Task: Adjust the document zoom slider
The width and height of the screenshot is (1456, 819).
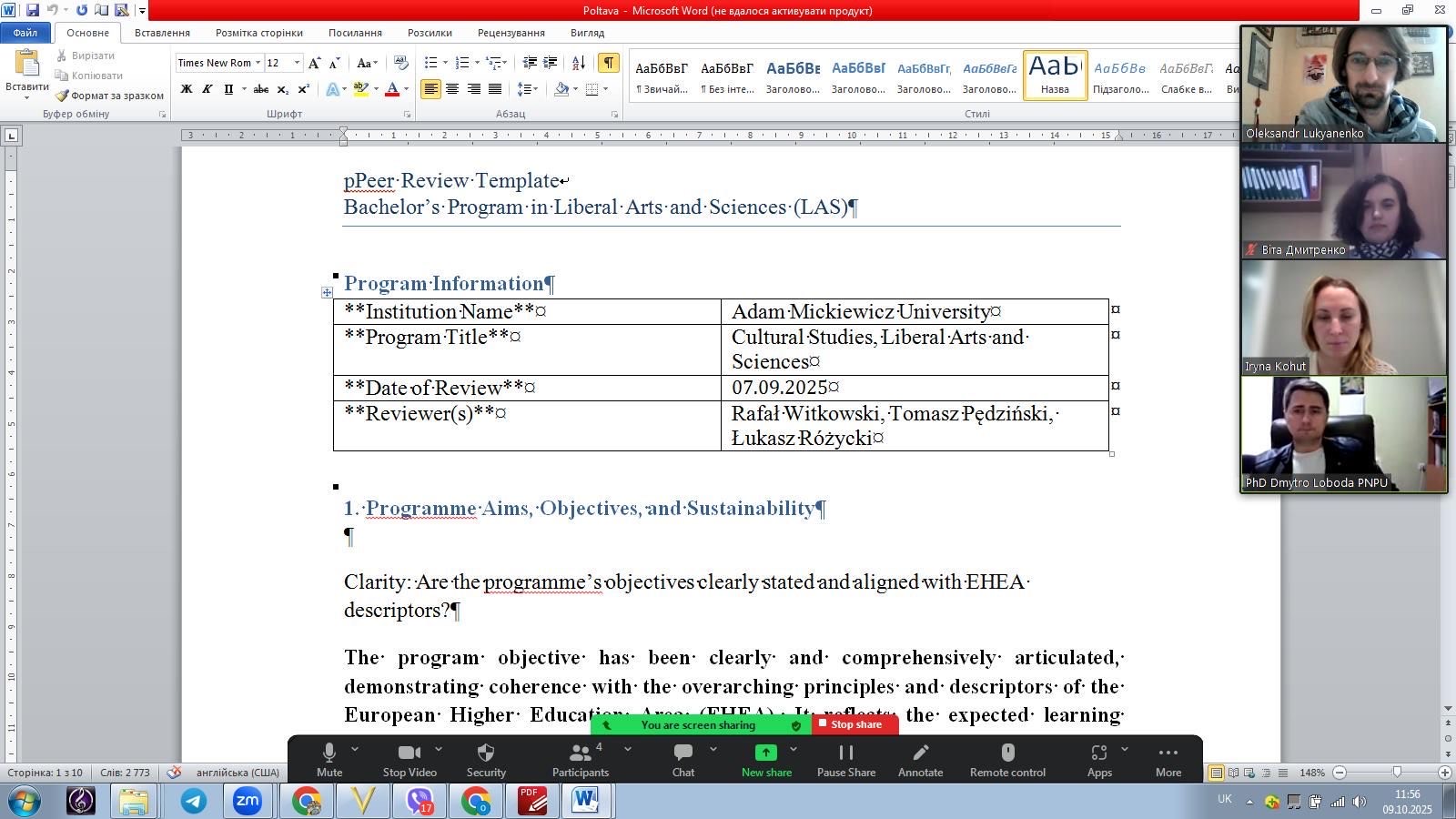Action: pos(1397,773)
